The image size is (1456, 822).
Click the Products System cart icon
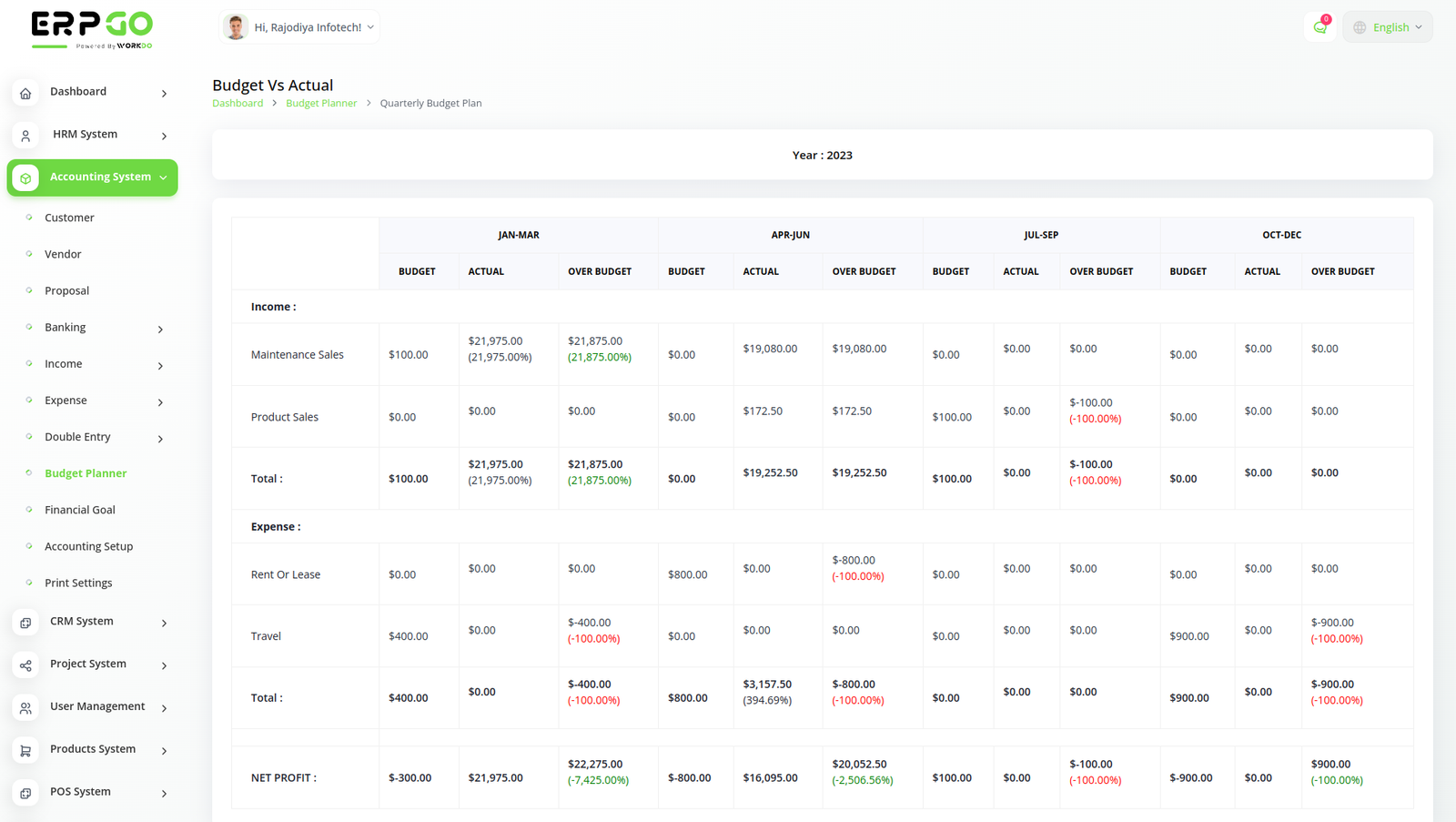point(25,750)
